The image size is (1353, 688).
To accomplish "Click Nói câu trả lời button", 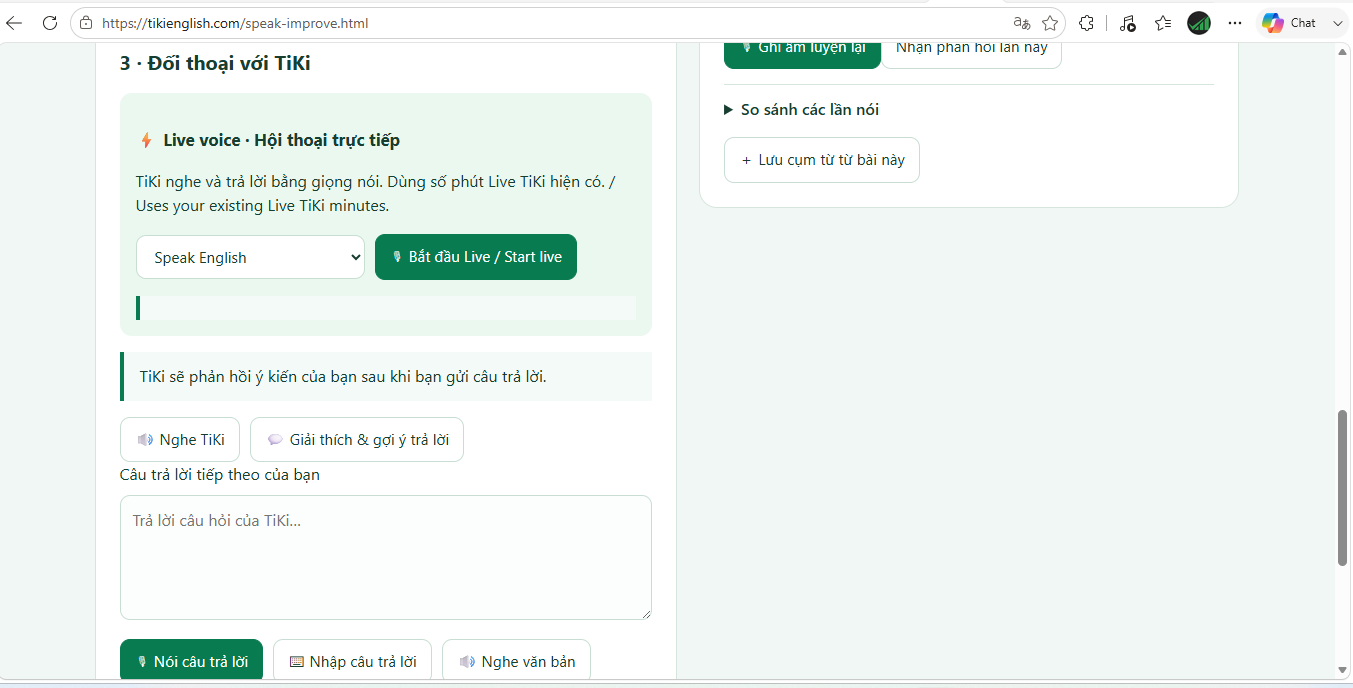I will click(191, 660).
